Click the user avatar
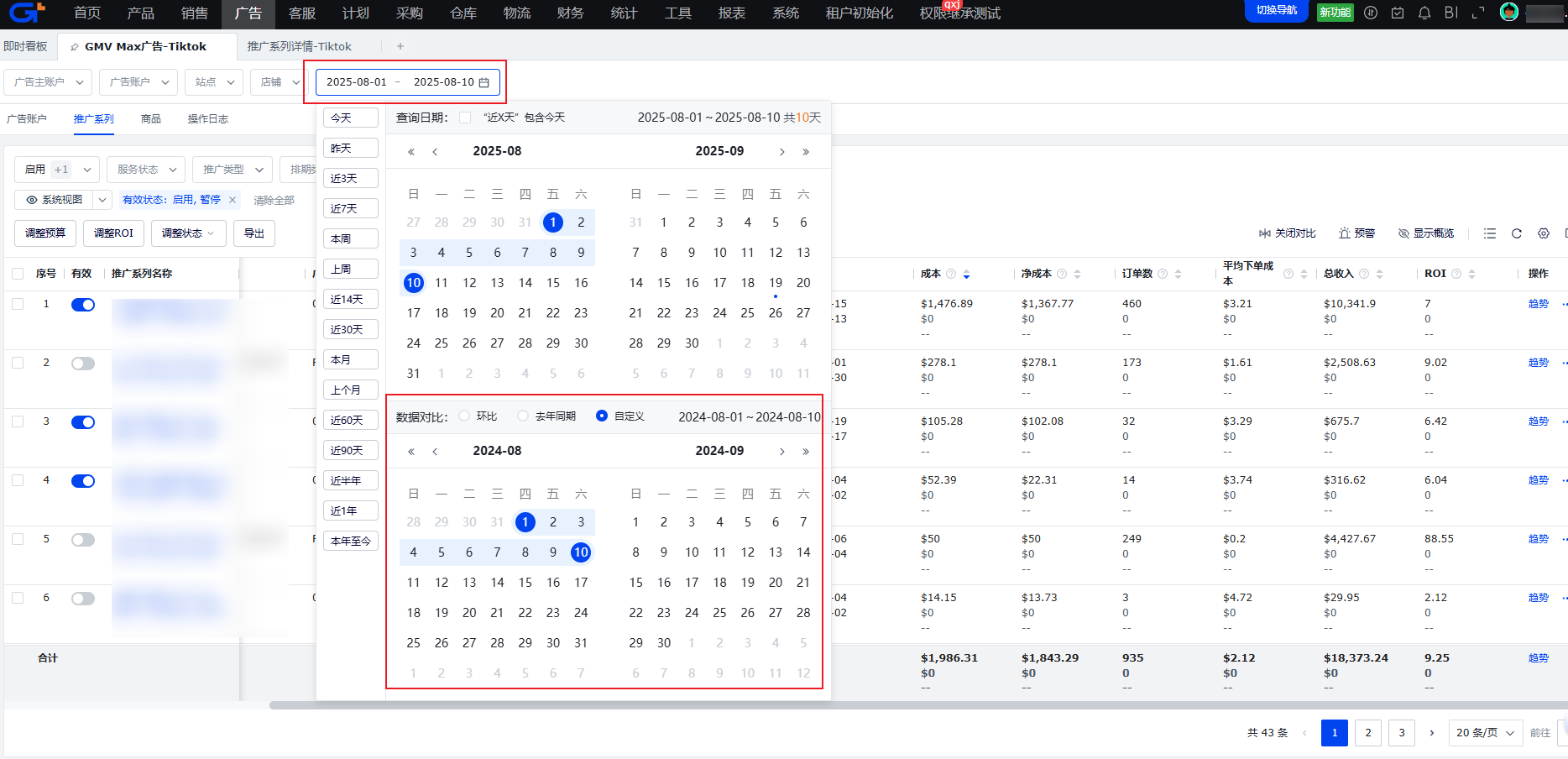The height and width of the screenshot is (759, 1568). [1509, 13]
